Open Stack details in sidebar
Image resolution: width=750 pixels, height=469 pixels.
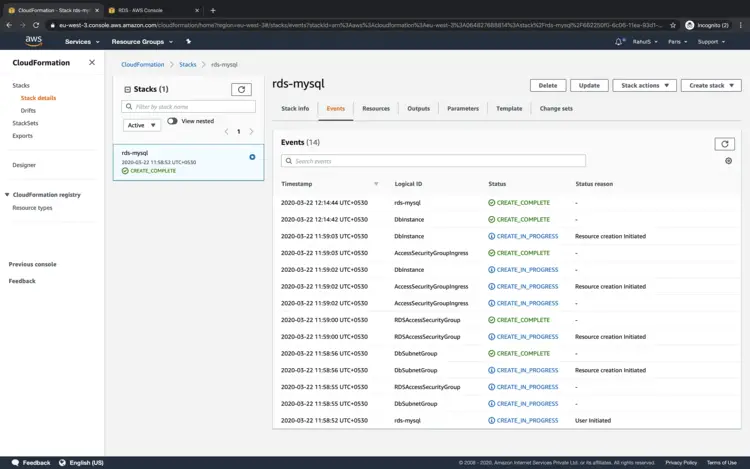tap(38, 98)
